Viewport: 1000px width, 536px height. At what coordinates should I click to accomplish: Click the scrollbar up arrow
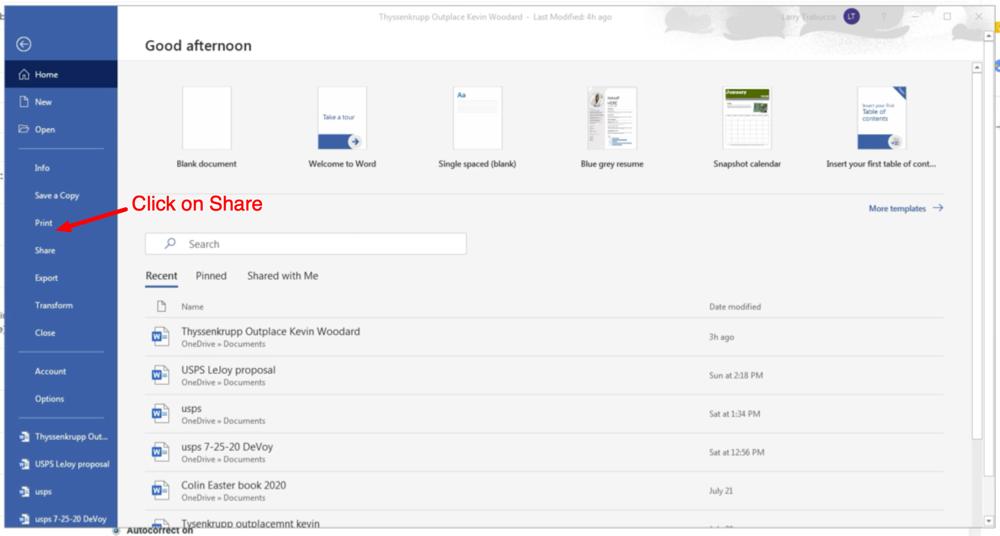pos(976,67)
